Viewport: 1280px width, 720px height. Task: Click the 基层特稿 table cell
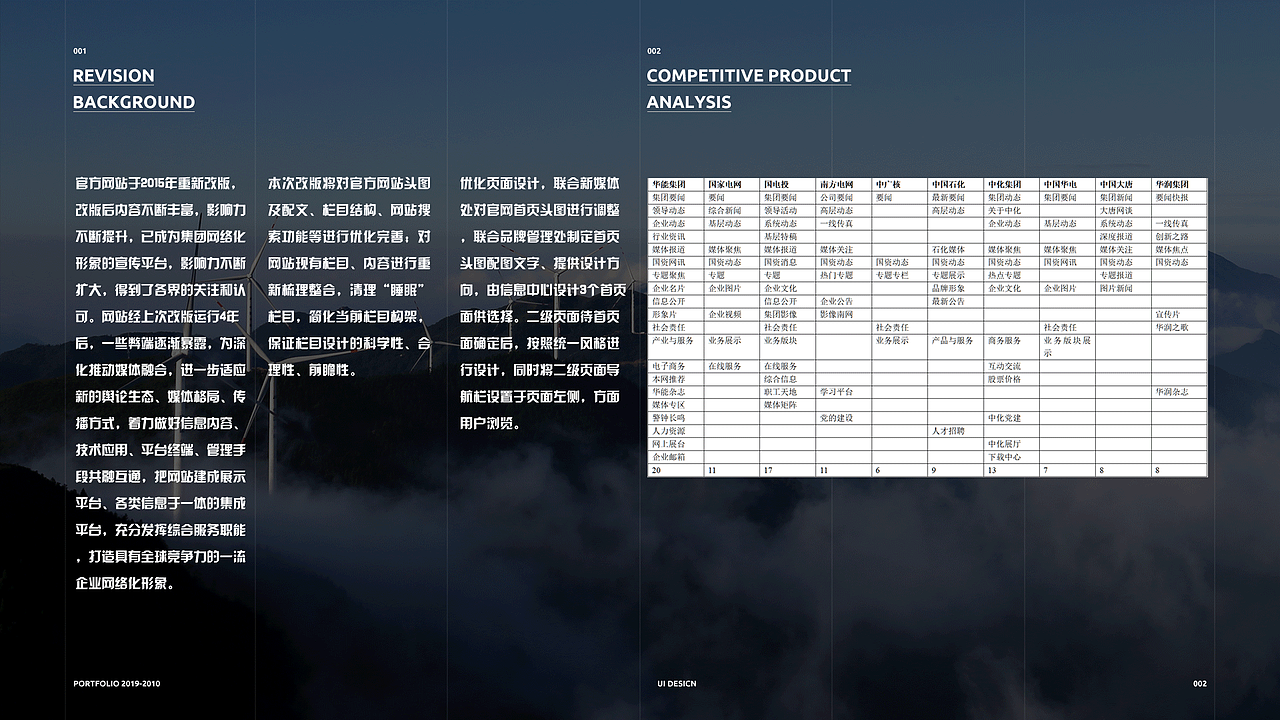(788, 236)
